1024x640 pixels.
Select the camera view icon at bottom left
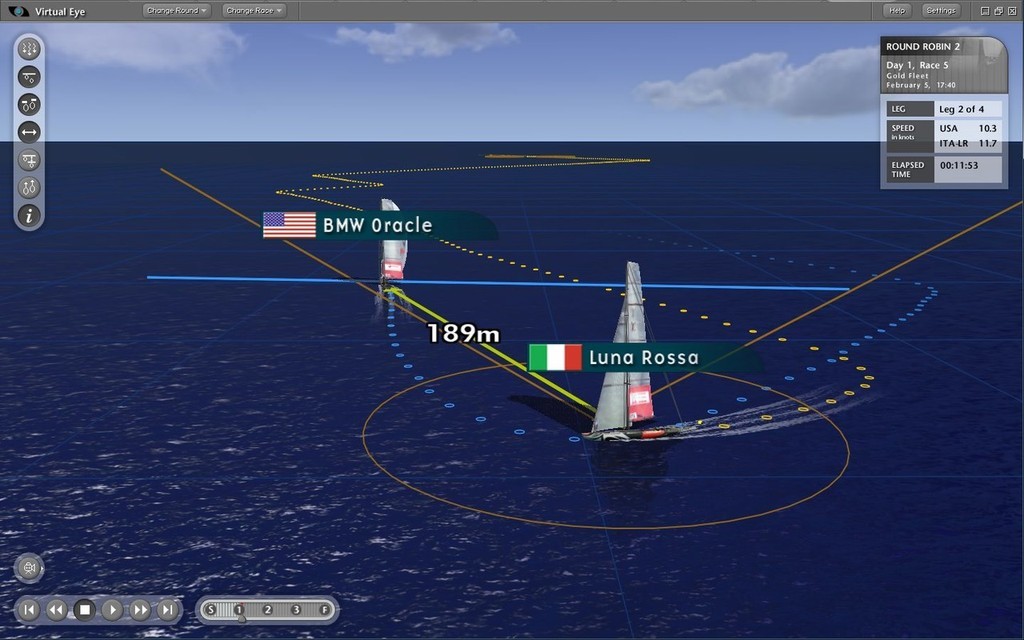coord(28,568)
